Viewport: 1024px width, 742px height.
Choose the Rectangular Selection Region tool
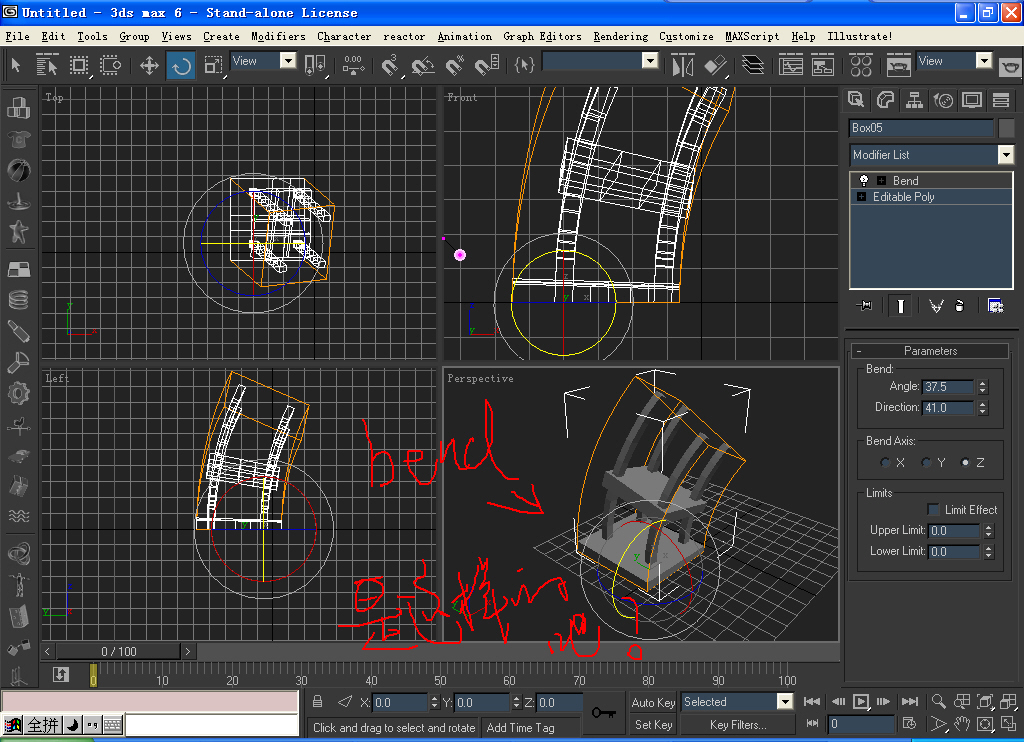click(x=79, y=65)
